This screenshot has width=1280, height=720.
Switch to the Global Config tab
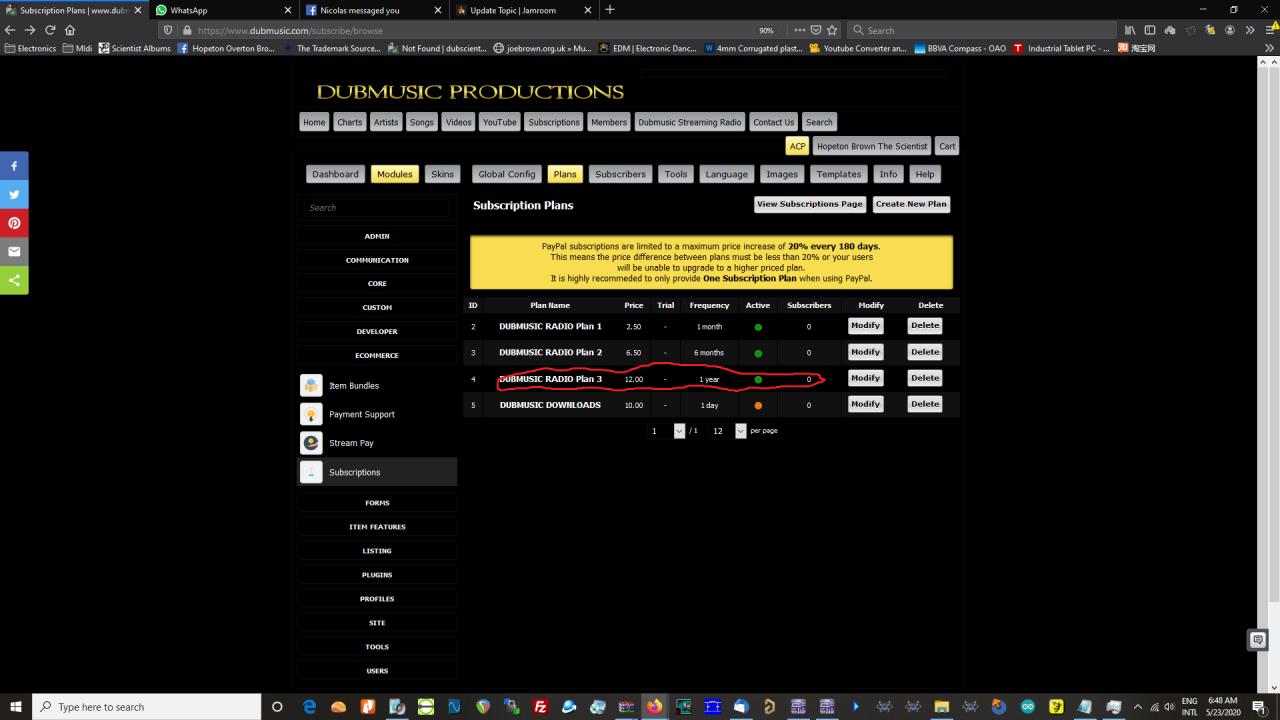[507, 174]
